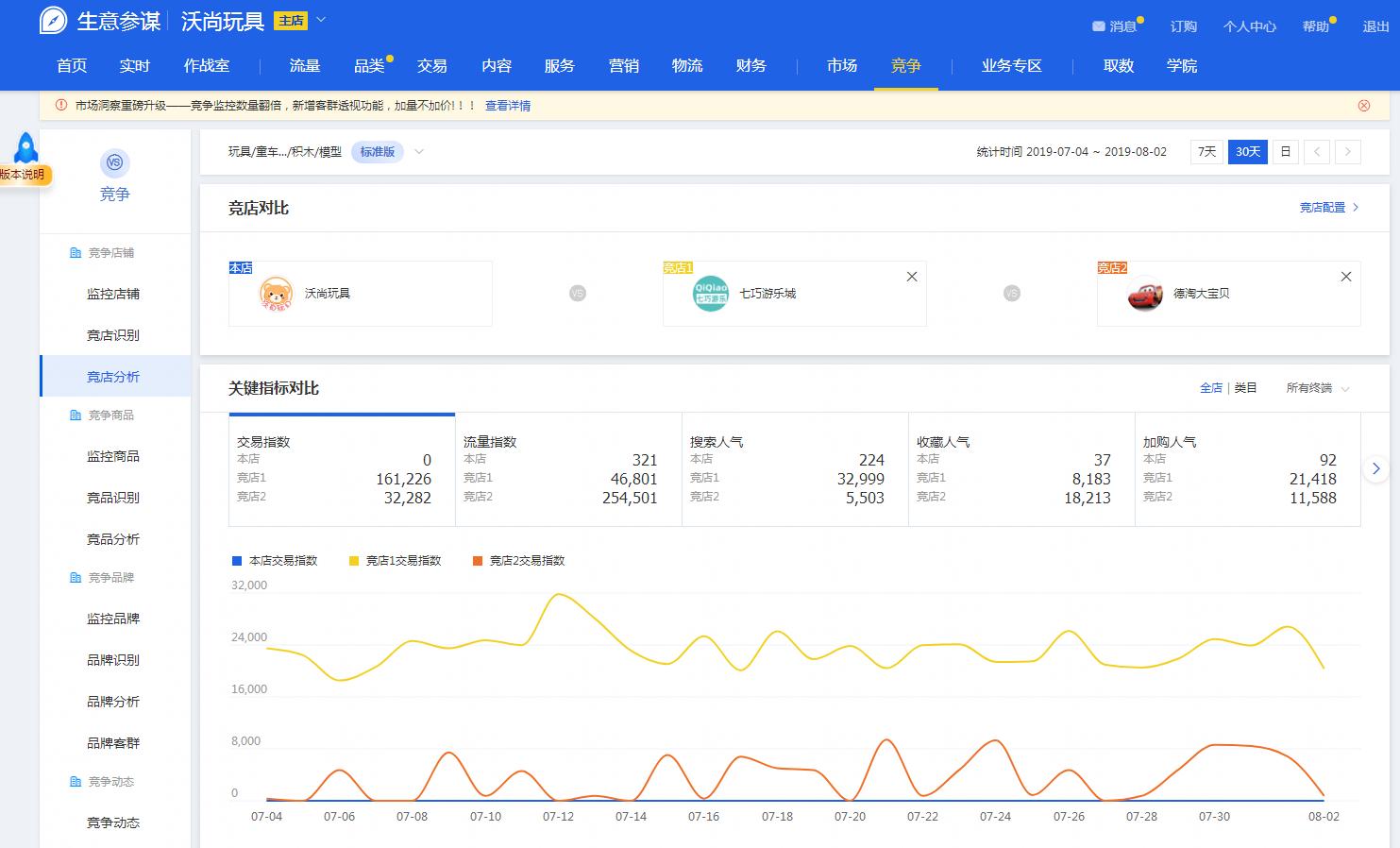Open the 所有终端 terminal dropdown
1400x848 pixels.
[1310, 387]
